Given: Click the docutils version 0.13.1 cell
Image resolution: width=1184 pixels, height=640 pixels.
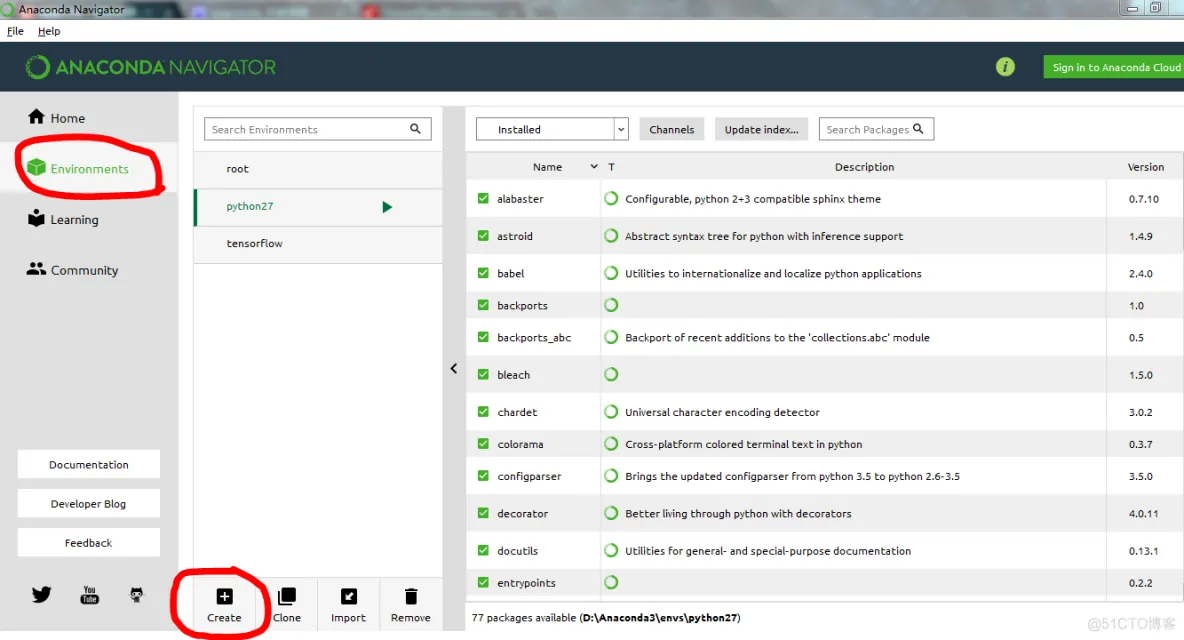Looking at the screenshot, I should (x=1143, y=550).
